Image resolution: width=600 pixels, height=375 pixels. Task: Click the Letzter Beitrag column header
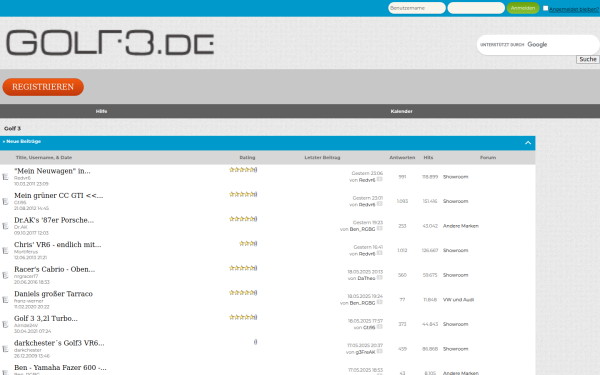322,158
